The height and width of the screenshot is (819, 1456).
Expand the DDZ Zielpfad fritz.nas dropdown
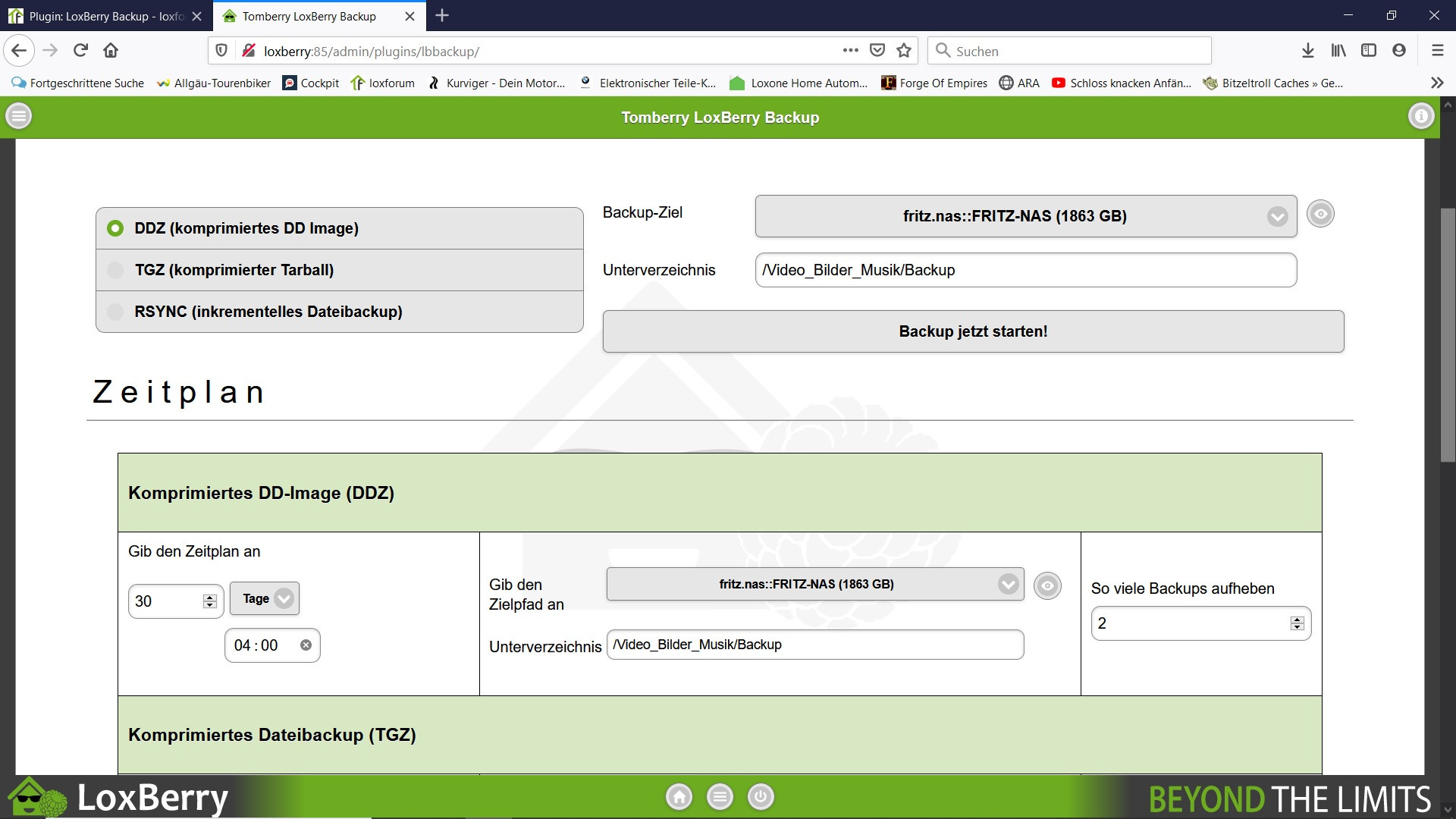(814, 585)
